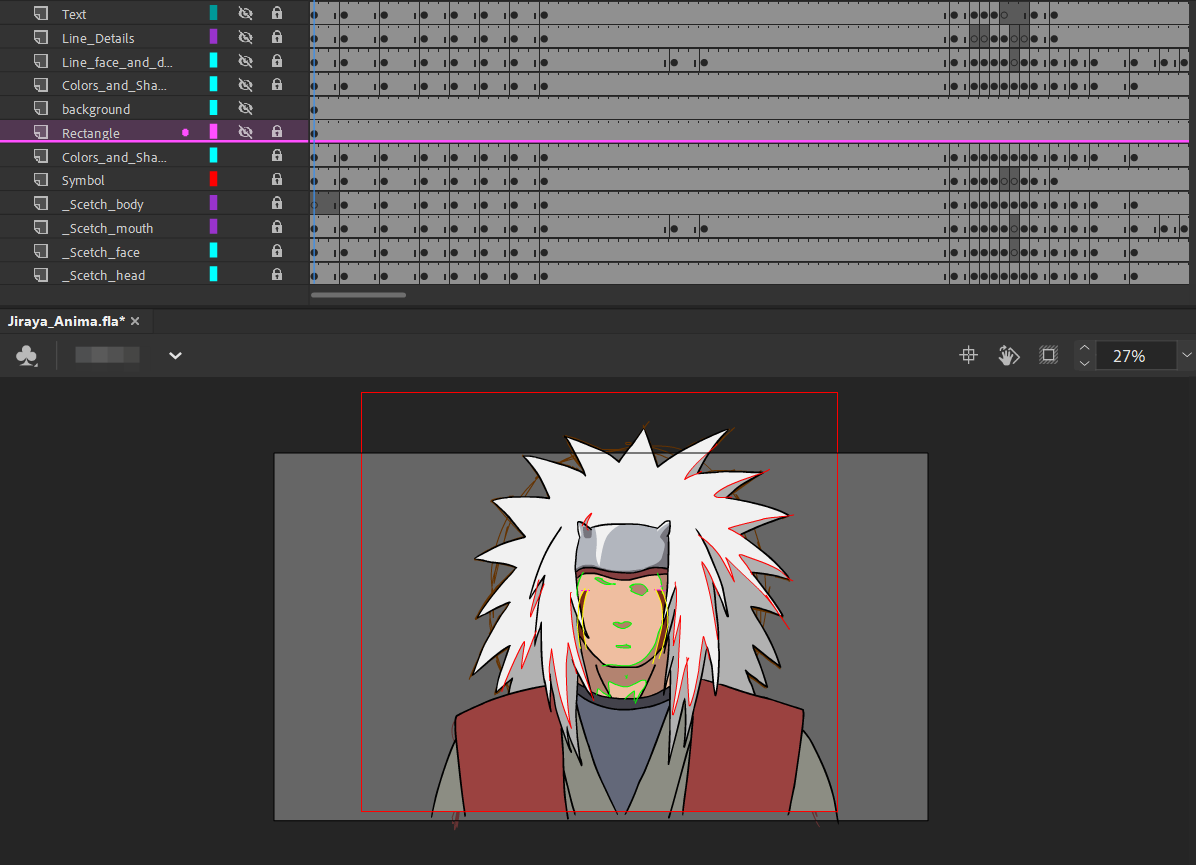Click the Center Stage icon

coord(968,355)
